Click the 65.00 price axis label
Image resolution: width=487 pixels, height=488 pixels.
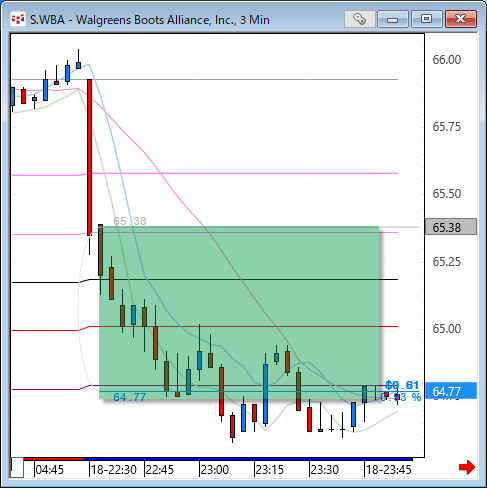pyautogui.click(x=447, y=329)
